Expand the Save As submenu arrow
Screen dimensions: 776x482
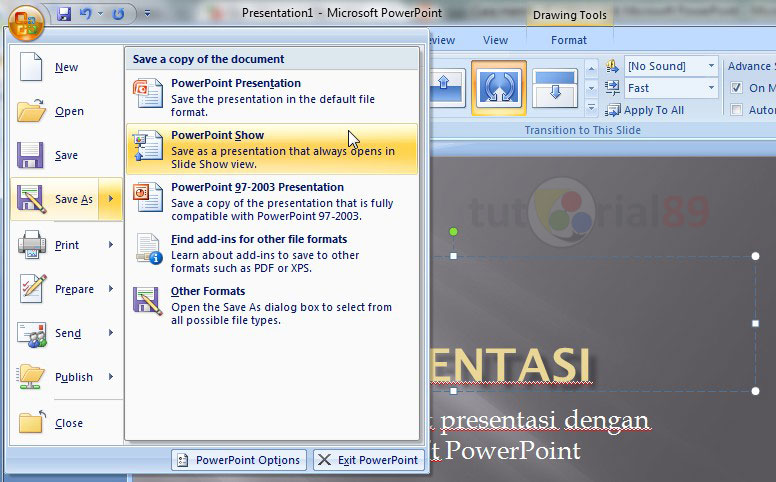point(110,199)
